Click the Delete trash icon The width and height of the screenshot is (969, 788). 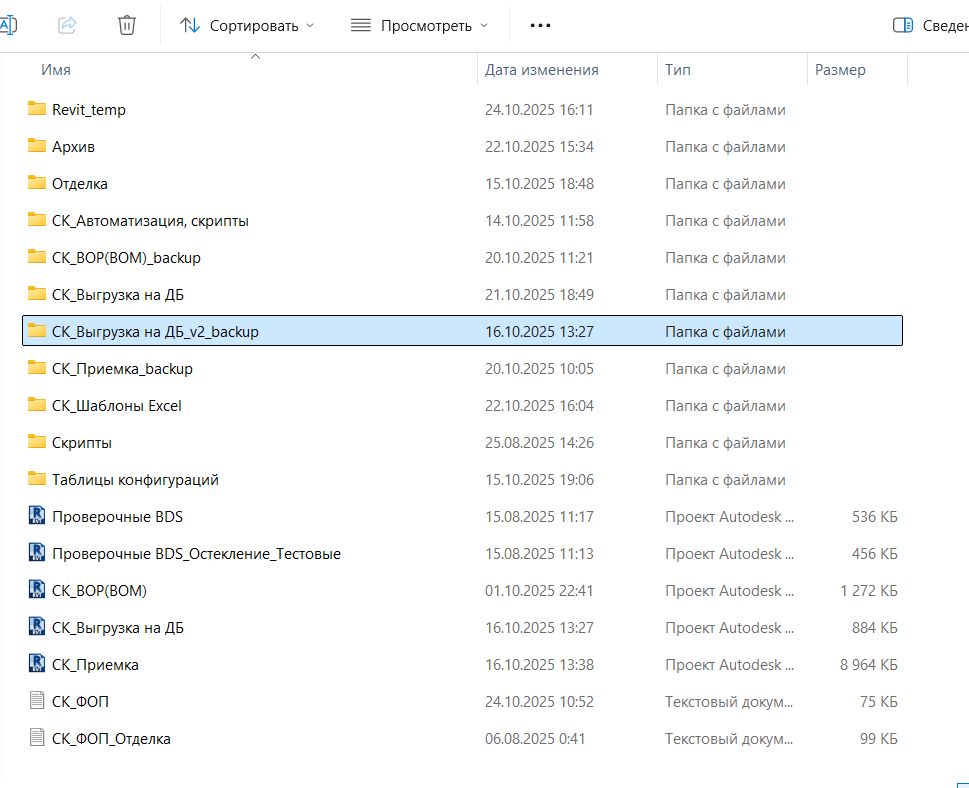click(x=127, y=25)
